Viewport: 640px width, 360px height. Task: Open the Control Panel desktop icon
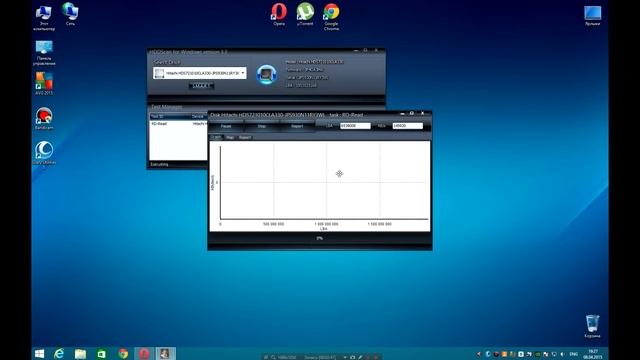(x=44, y=53)
